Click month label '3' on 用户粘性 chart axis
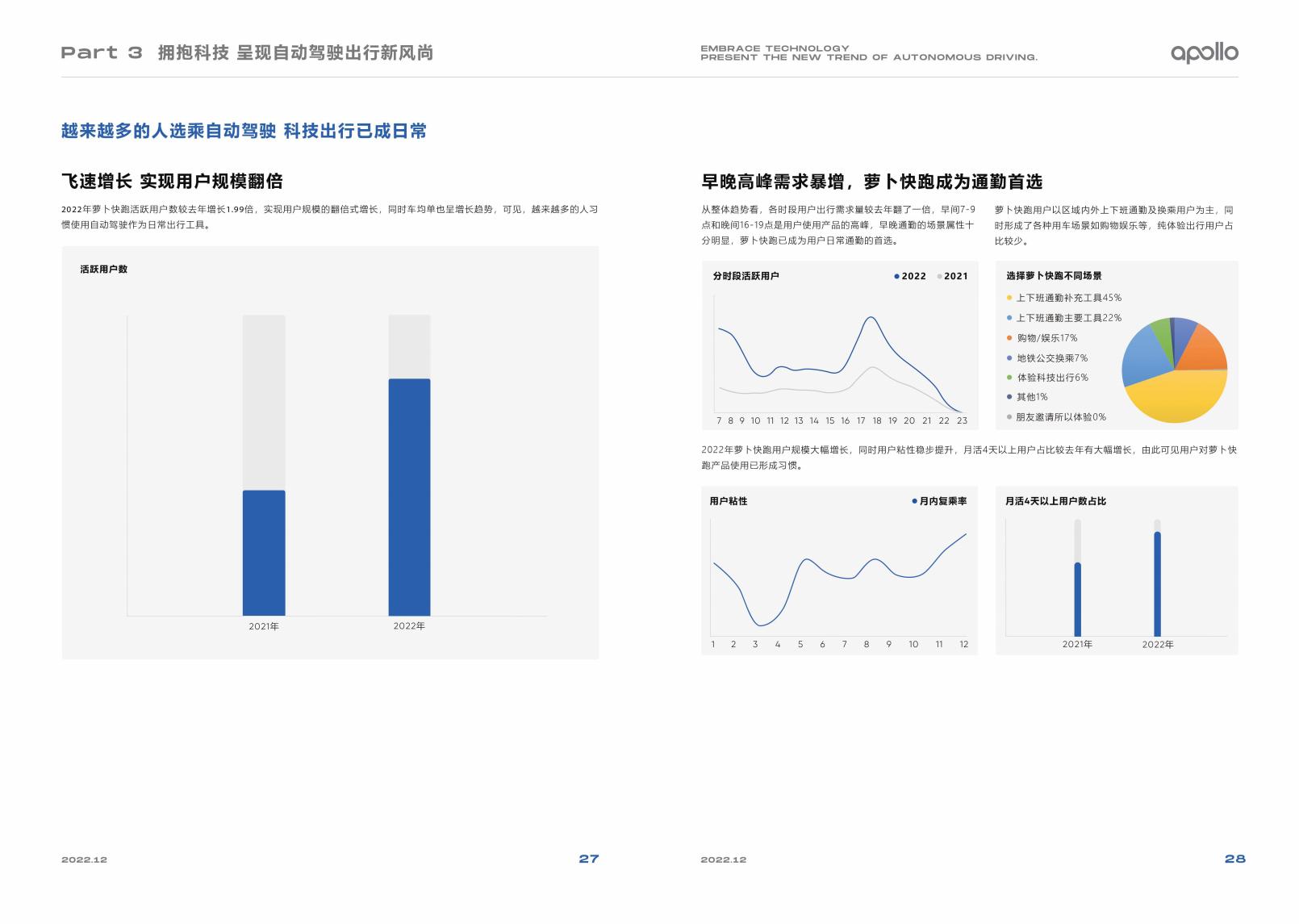The width and height of the screenshot is (1299, 924). click(x=755, y=645)
